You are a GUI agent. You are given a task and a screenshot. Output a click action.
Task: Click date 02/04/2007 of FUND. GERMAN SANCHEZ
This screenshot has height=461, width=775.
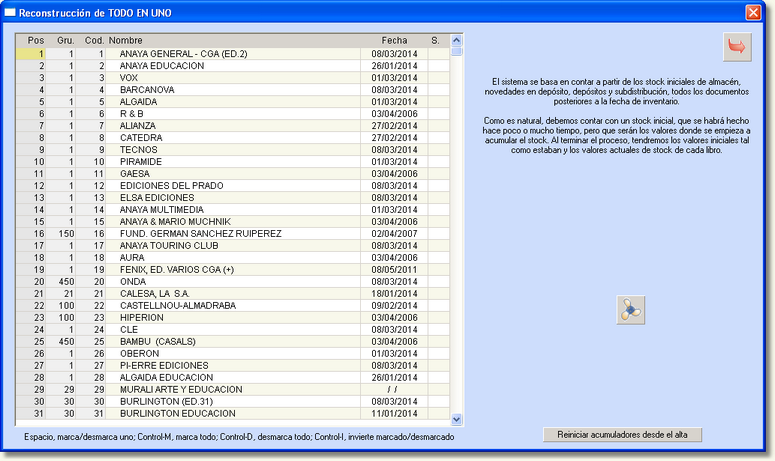pos(394,234)
